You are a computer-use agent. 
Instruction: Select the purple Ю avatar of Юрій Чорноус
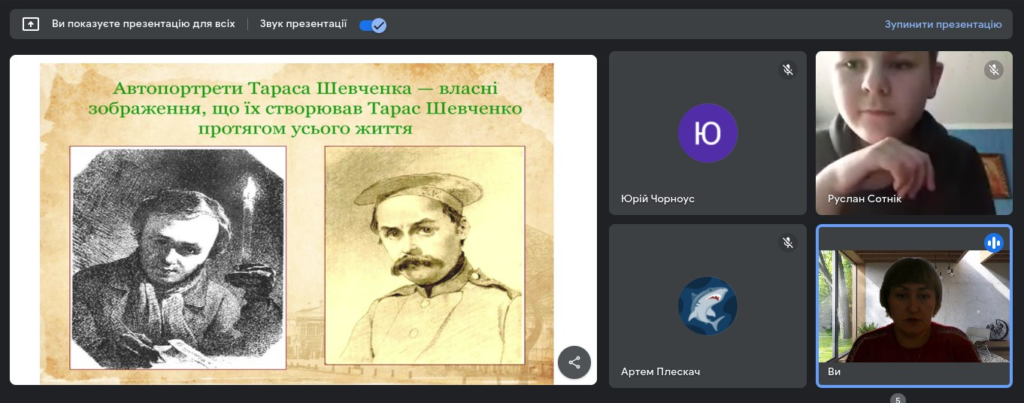coord(708,133)
